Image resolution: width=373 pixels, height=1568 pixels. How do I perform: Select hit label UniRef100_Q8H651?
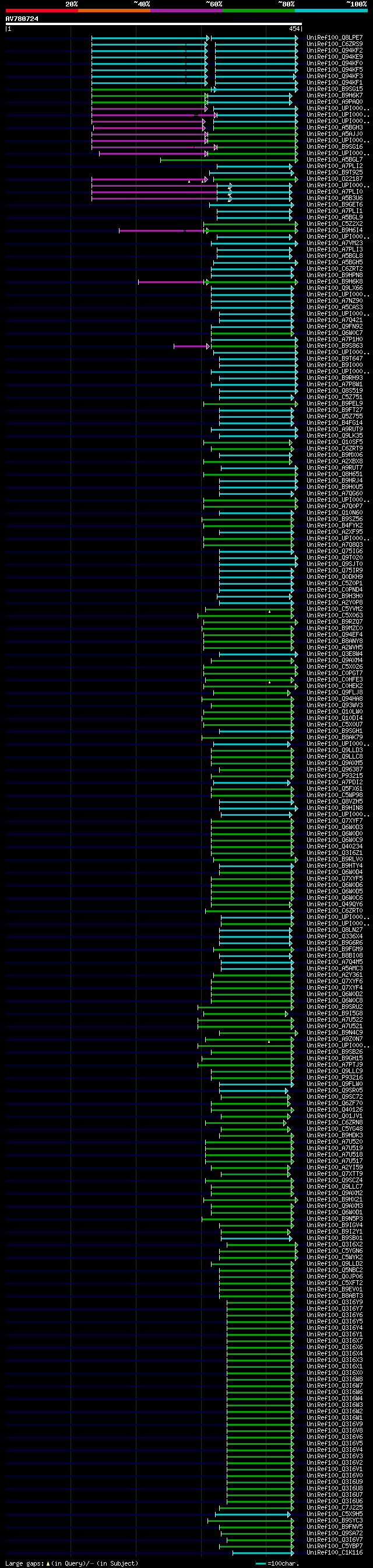coord(335,474)
